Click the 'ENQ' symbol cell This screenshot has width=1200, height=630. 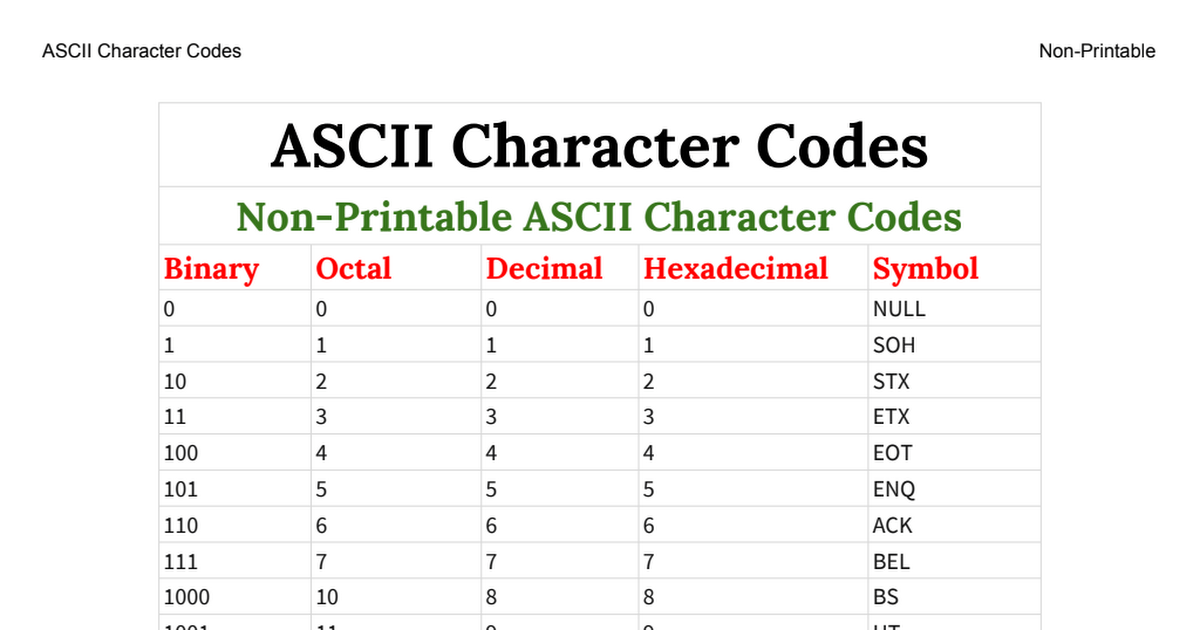point(894,489)
